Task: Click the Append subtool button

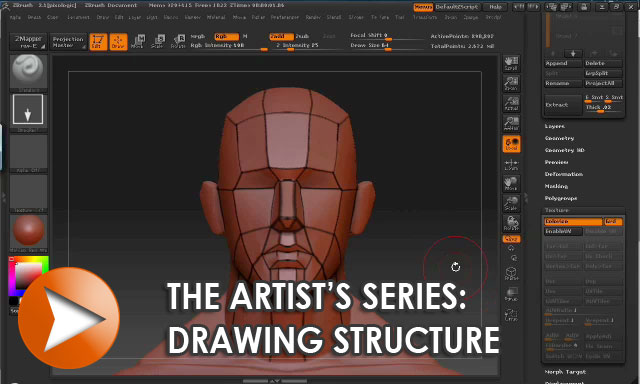Action: pos(563,63)
